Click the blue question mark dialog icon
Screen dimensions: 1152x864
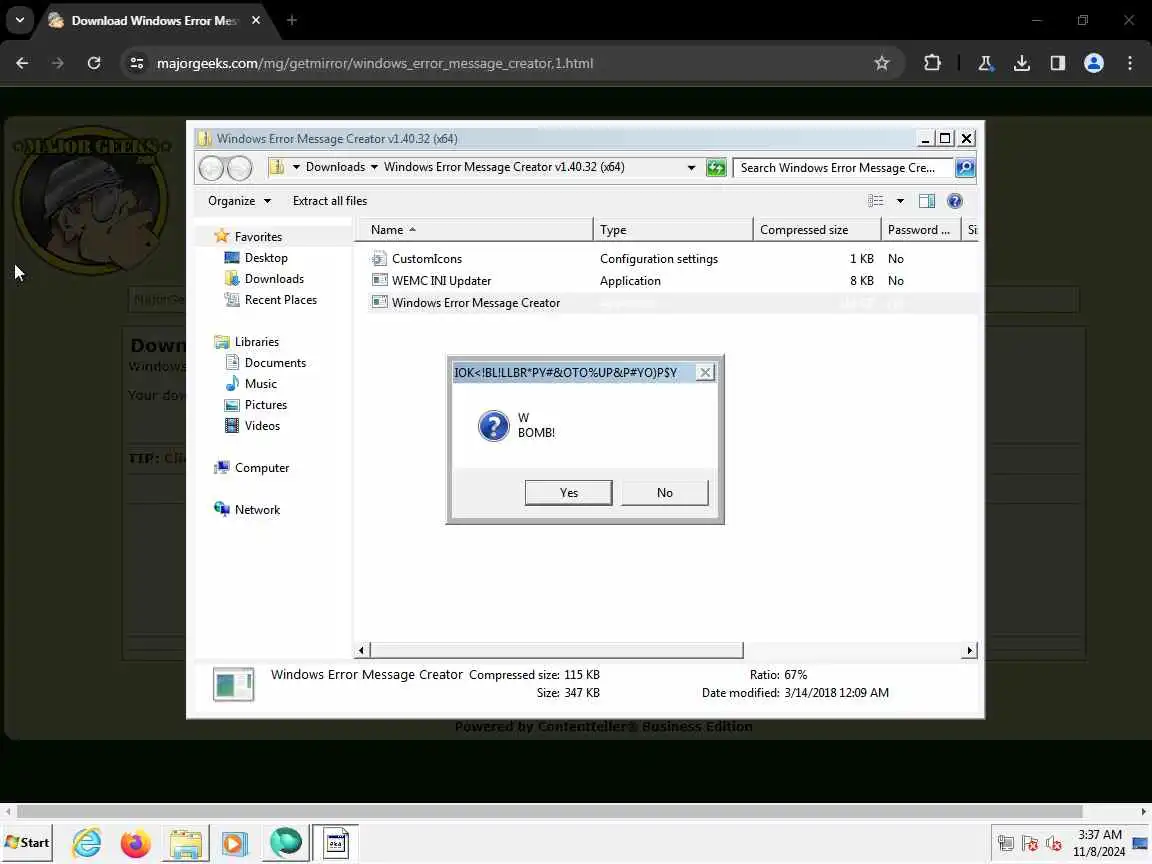(493, 425)
